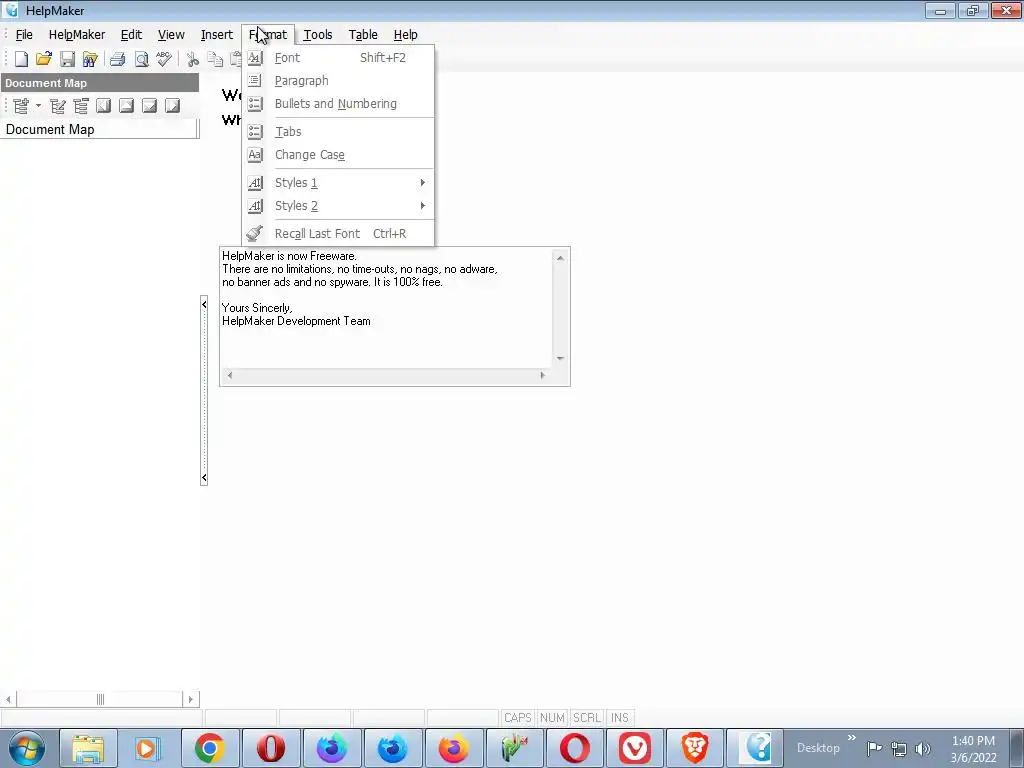Screen dimensions: 1024x768
Task: Open the Edit menu
Action: click(x=131, y=35)
